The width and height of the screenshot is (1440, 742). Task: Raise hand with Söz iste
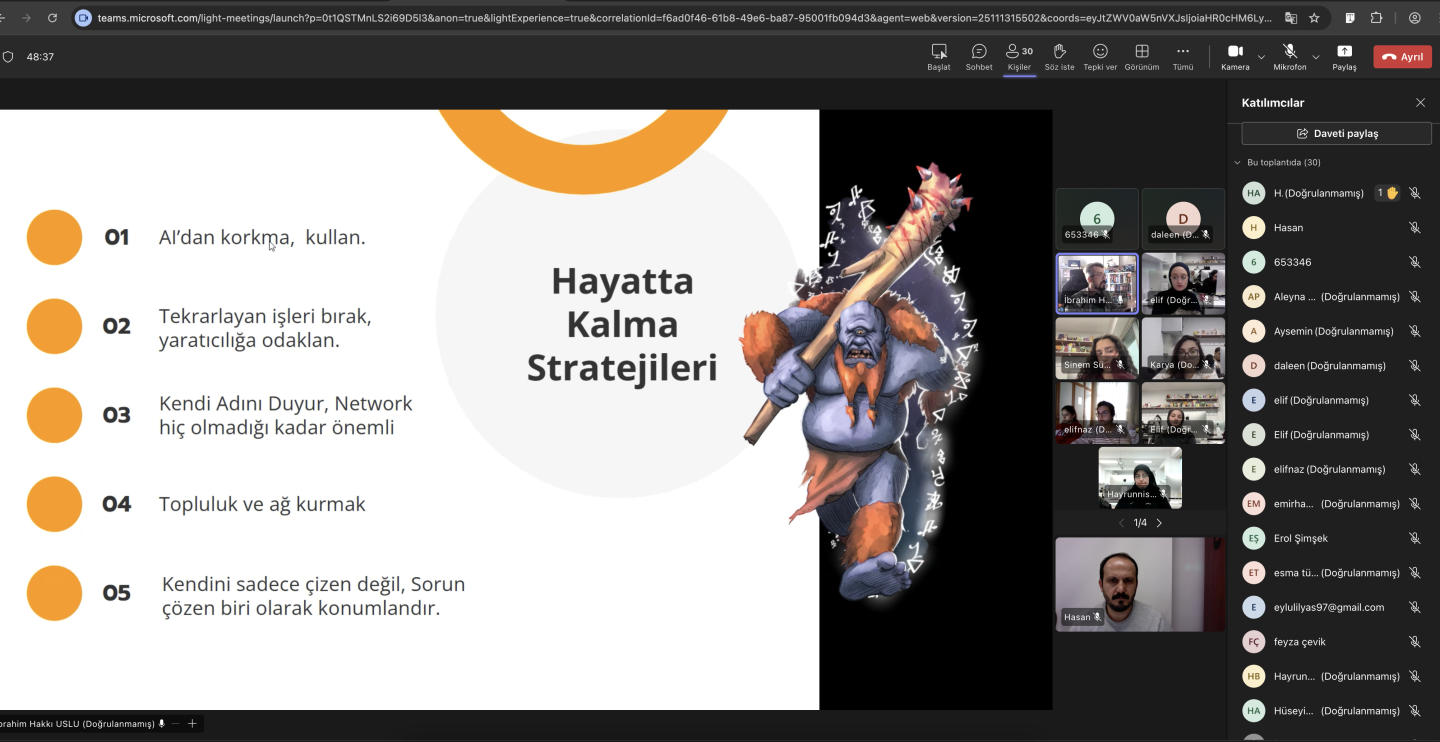pos(1059,56)
